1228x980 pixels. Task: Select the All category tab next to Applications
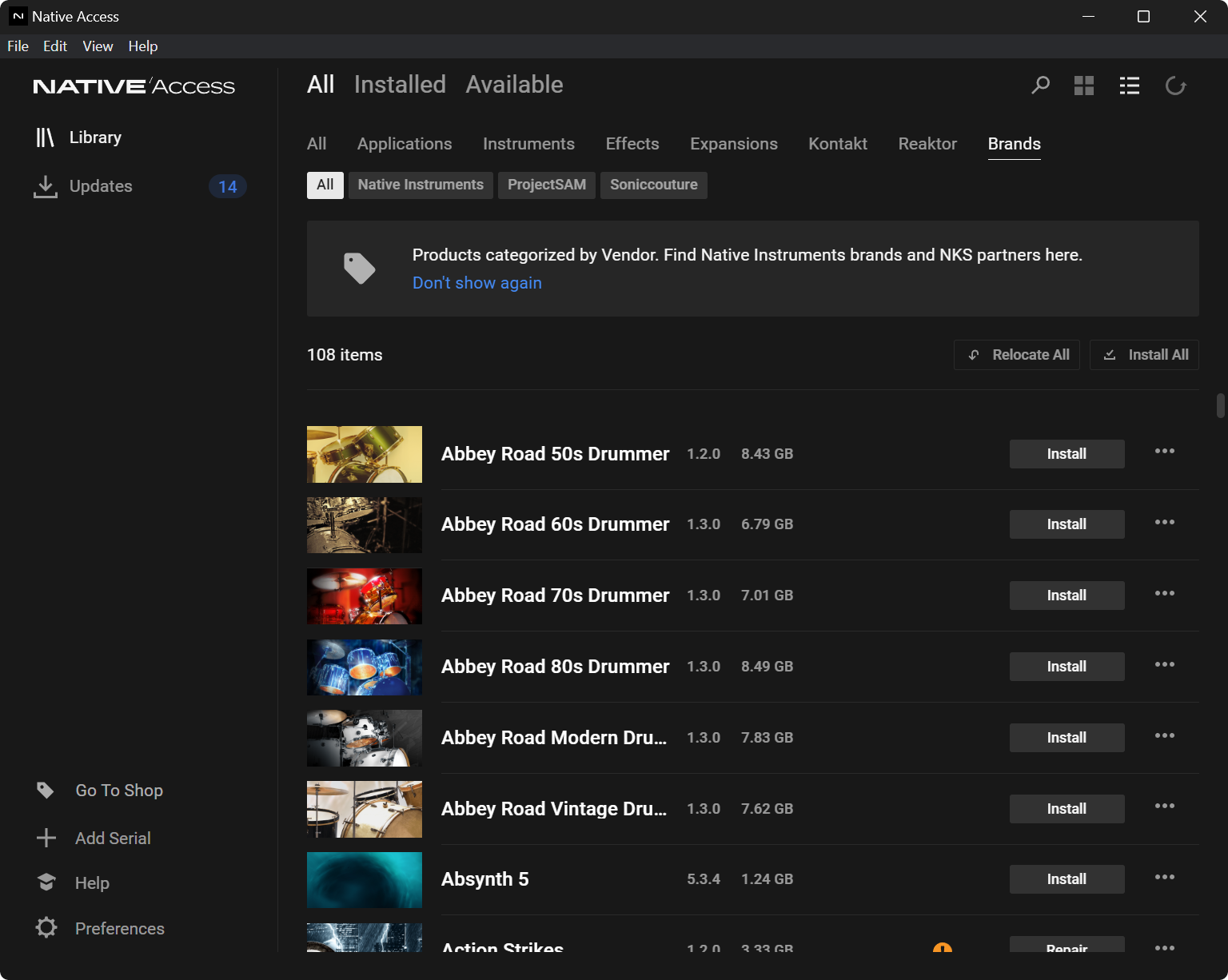(x=317, y=144)
